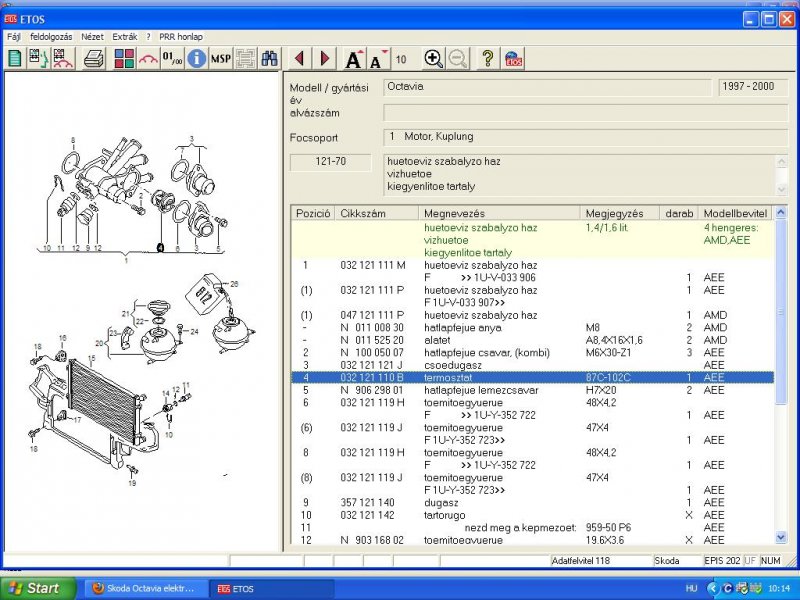Open help with yellow question mark icon
This screenshot has height=600, width=800.
(488, 58)
